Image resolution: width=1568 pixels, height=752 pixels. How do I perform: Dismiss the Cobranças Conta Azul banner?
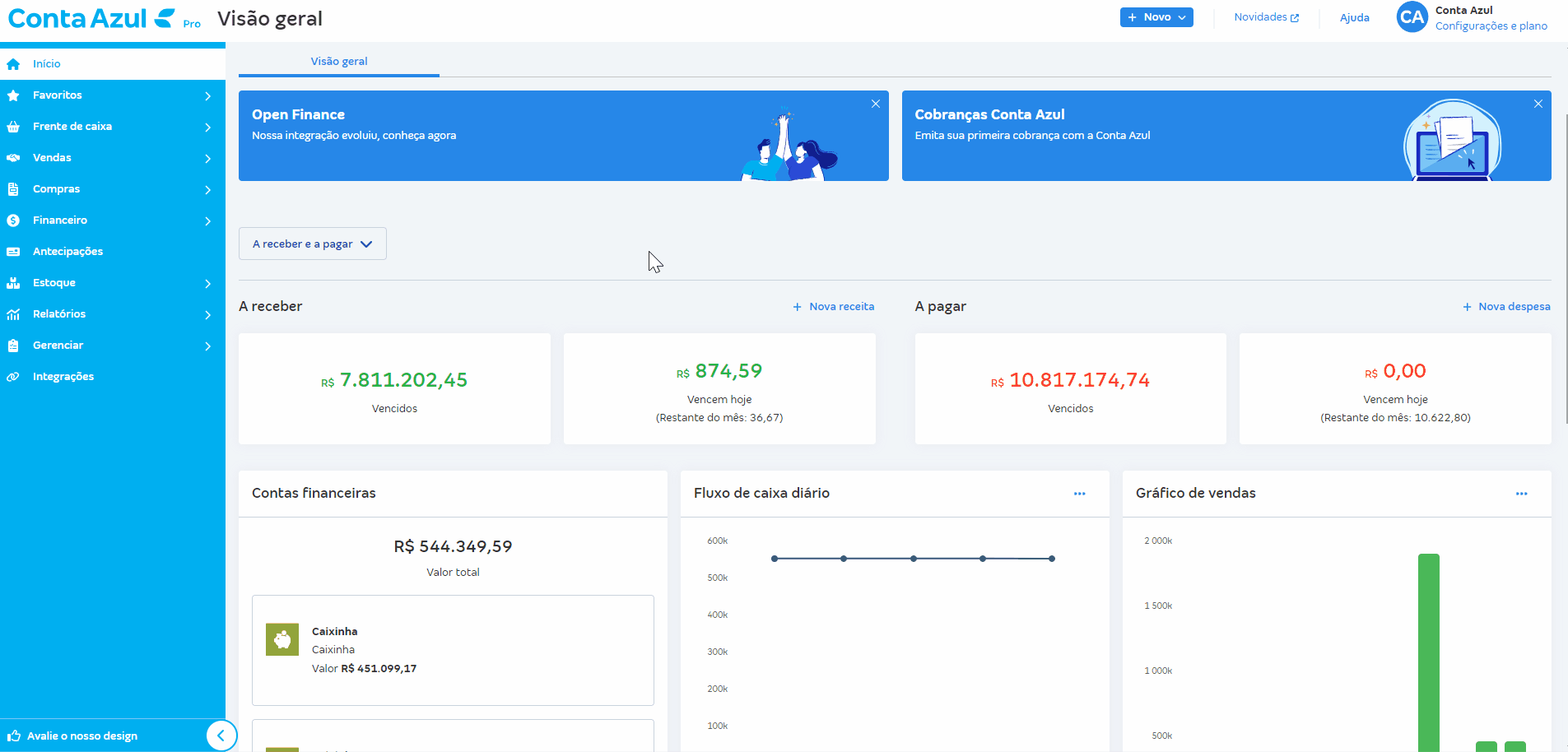tap(1538, 104)
